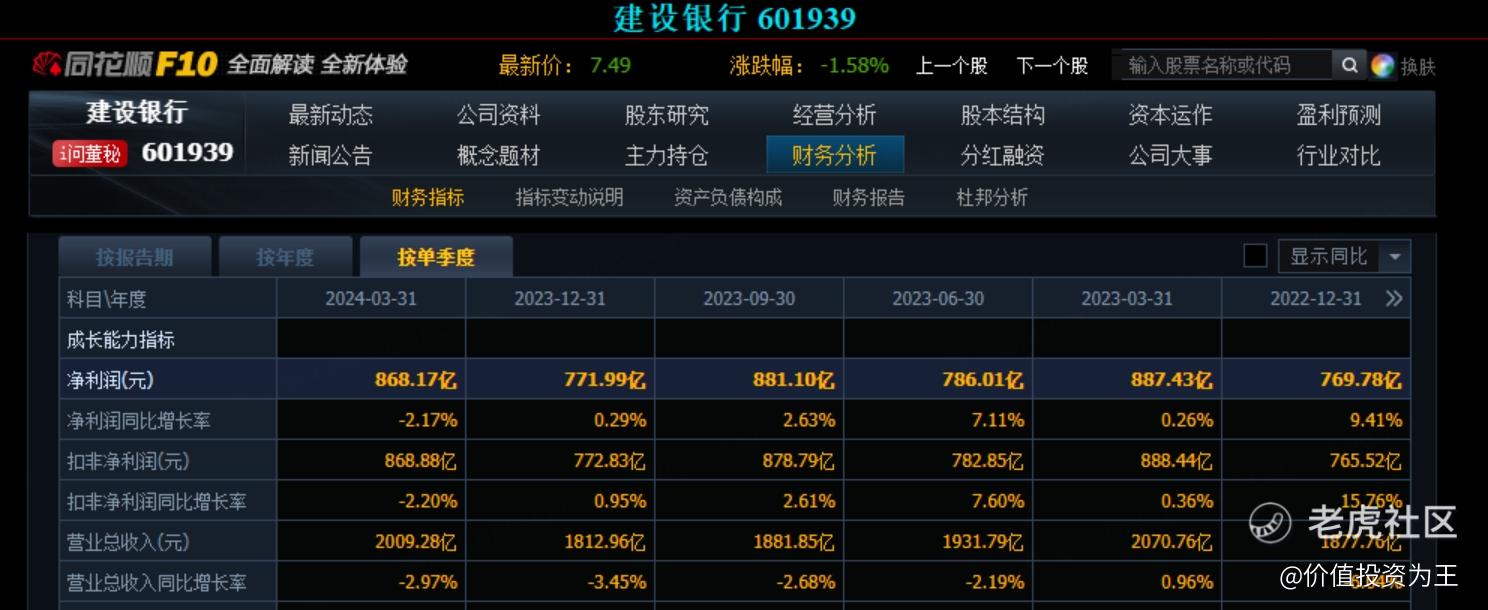The width and height of the screenshot is (1488, 610).
Task: Click the 2024-03-31 column header
Action: (x=371, y=298)
